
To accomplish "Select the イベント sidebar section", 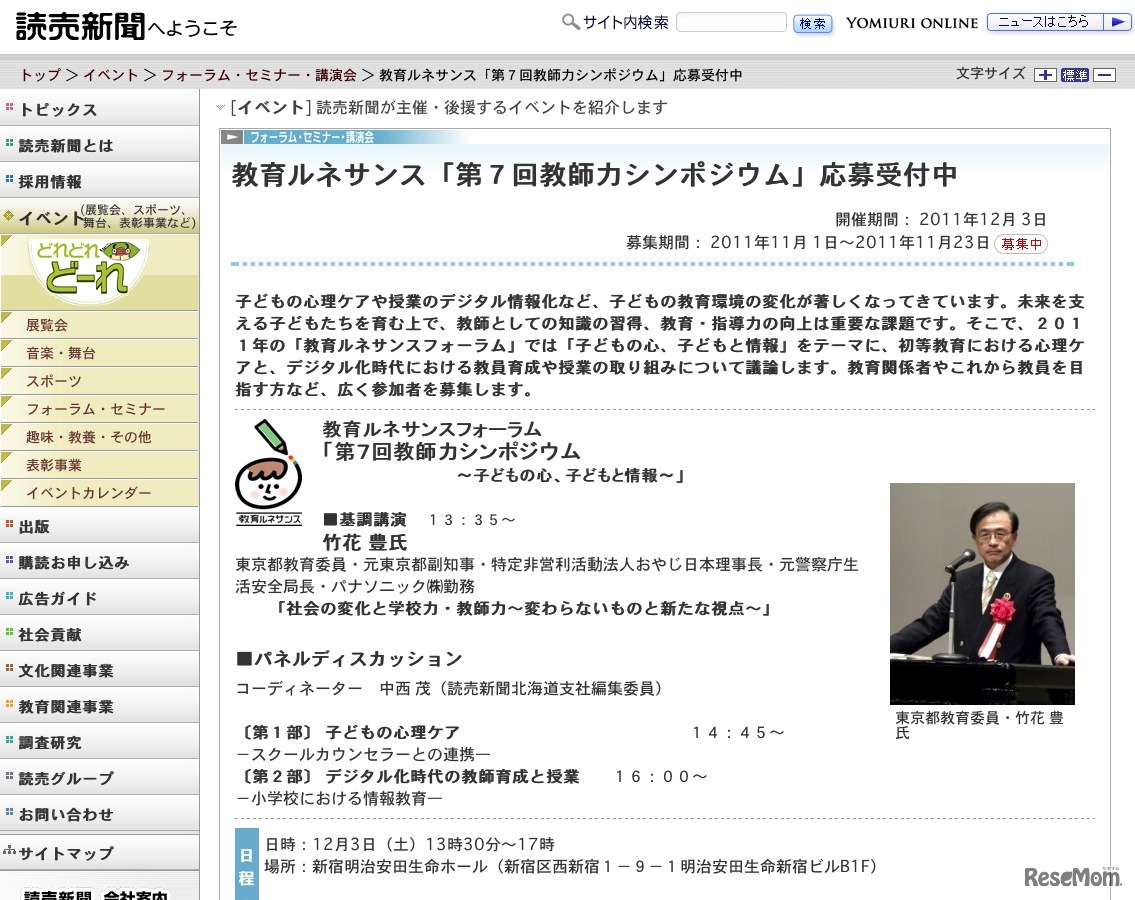I will click(99, 216).
